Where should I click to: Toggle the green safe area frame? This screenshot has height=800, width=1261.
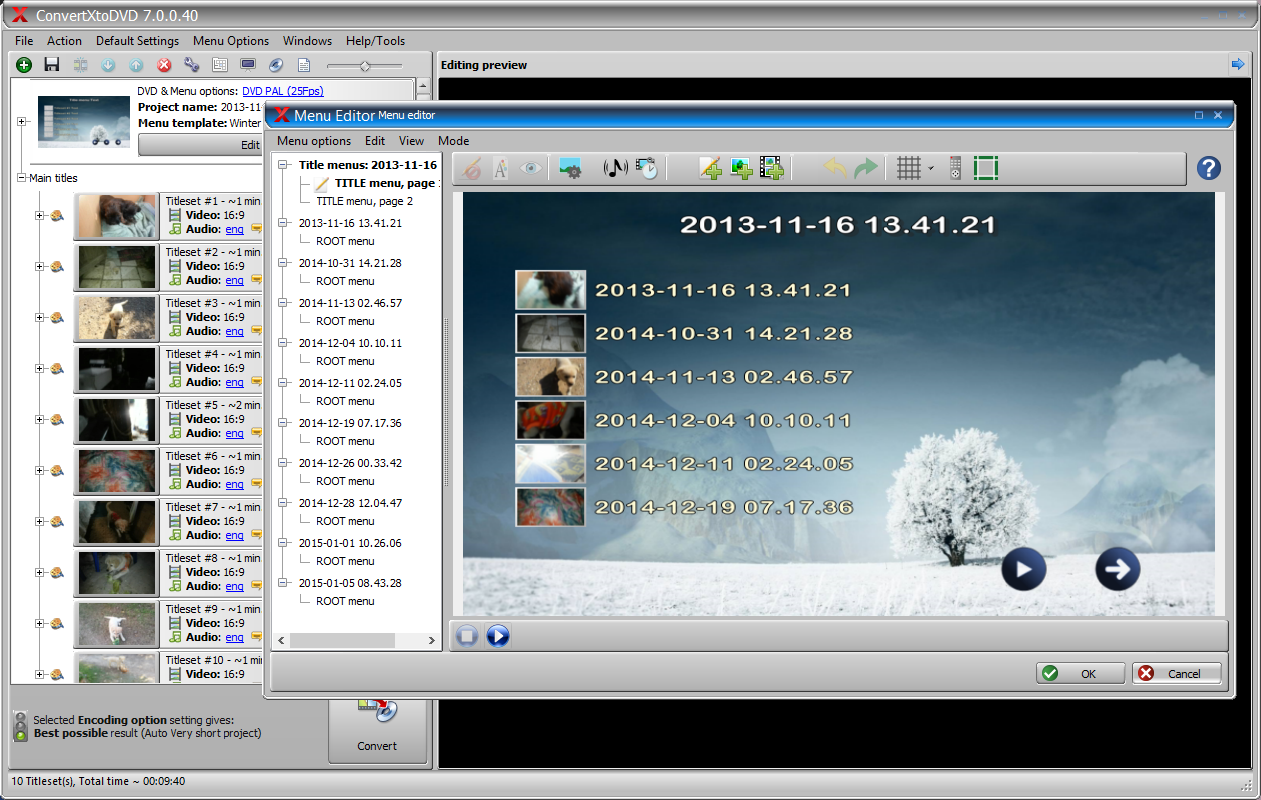click(x=986, y=169)
